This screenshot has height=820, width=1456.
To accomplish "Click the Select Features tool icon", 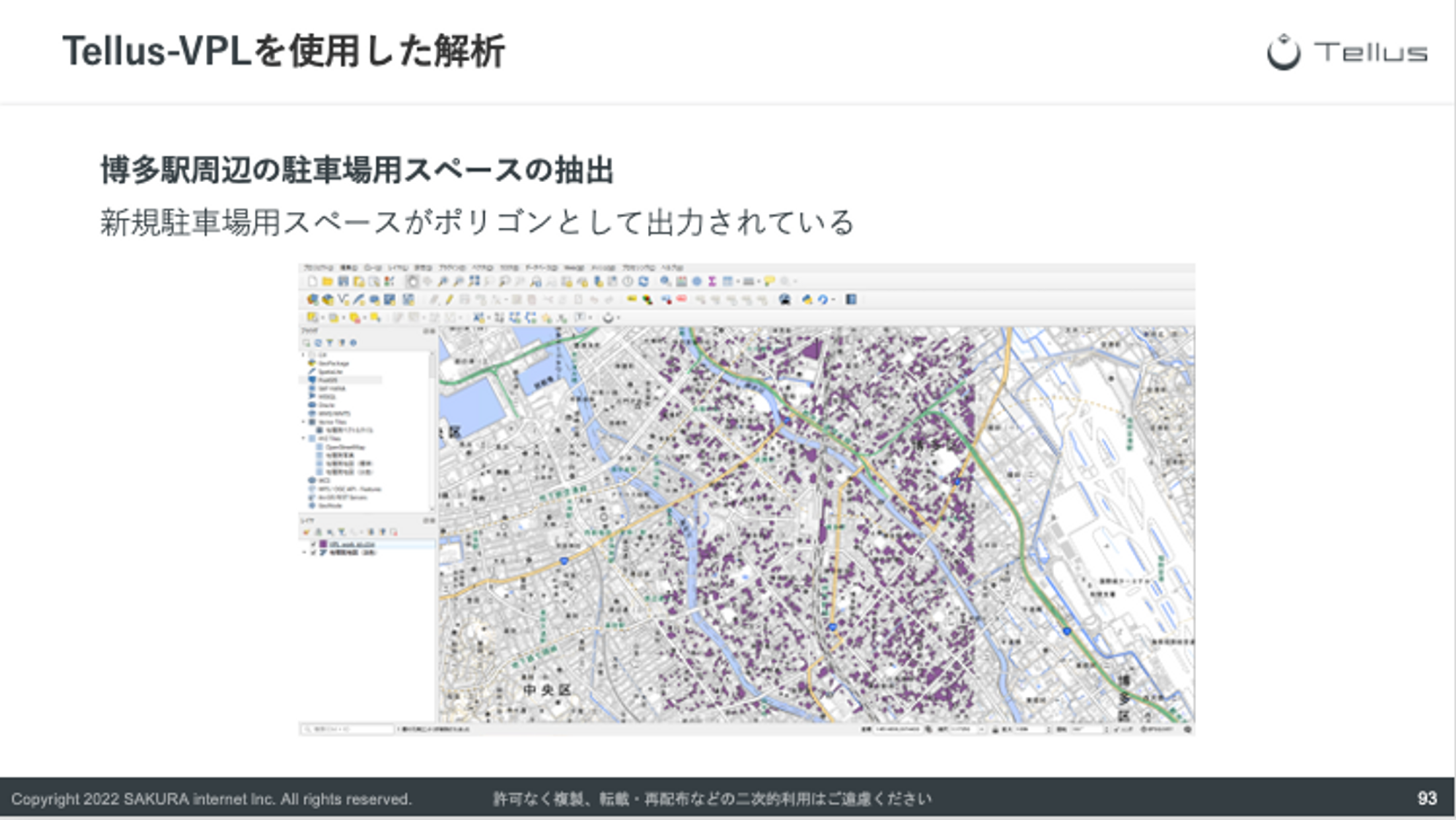I will pos(312,318).
